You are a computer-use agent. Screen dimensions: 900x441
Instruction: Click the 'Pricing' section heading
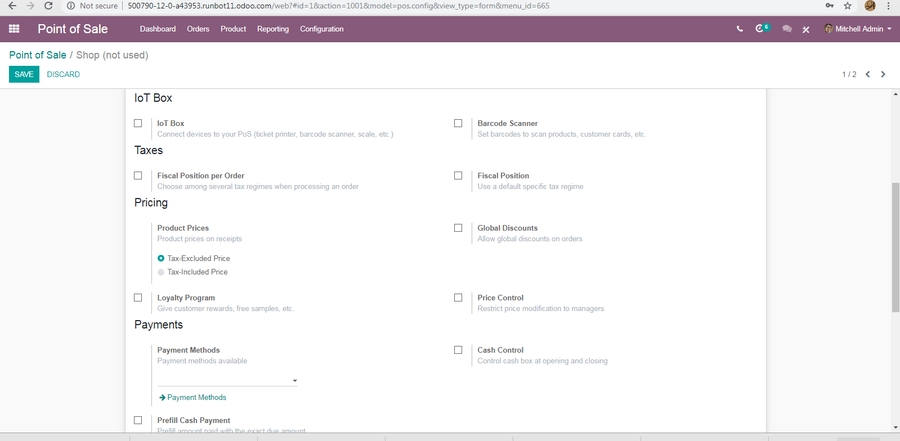click(151, 203)
